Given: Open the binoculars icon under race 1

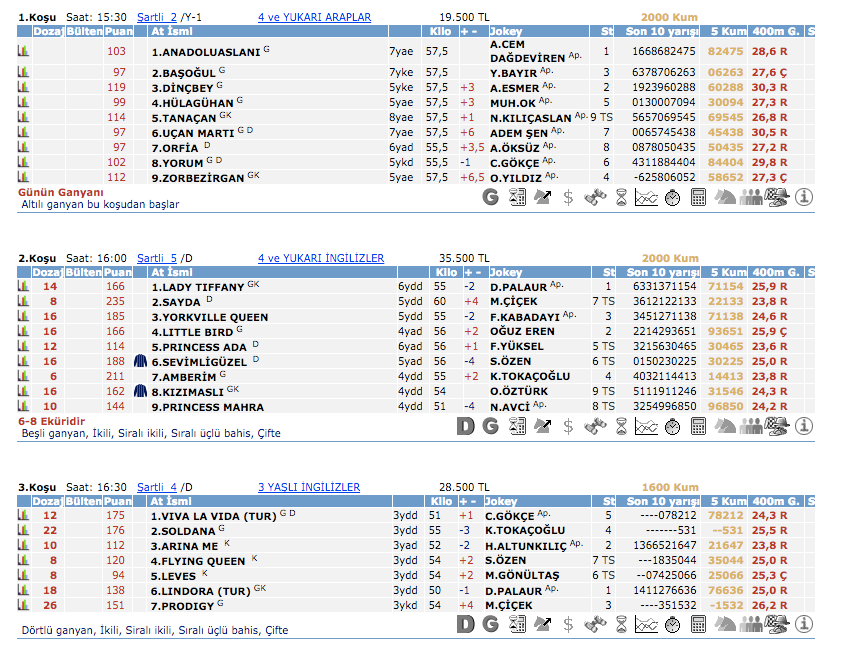Looking at the screenshot, I should coord(595,197).
